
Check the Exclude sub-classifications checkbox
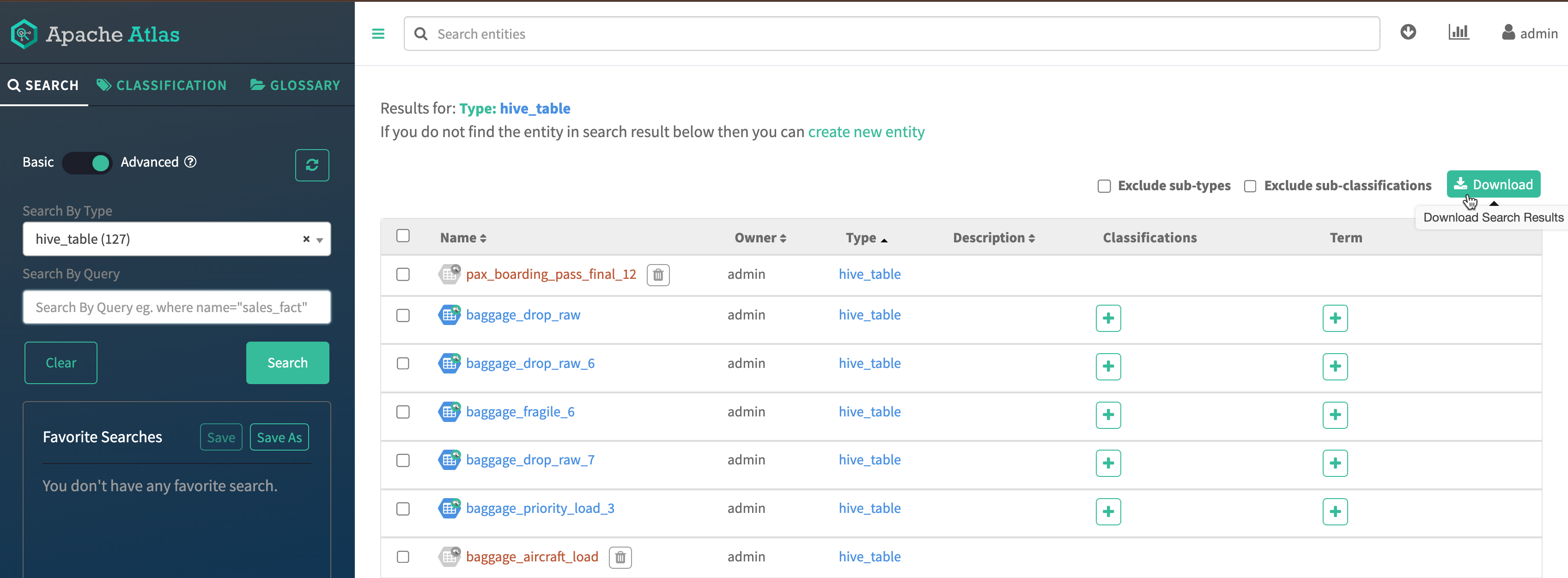click(1250, 186)
